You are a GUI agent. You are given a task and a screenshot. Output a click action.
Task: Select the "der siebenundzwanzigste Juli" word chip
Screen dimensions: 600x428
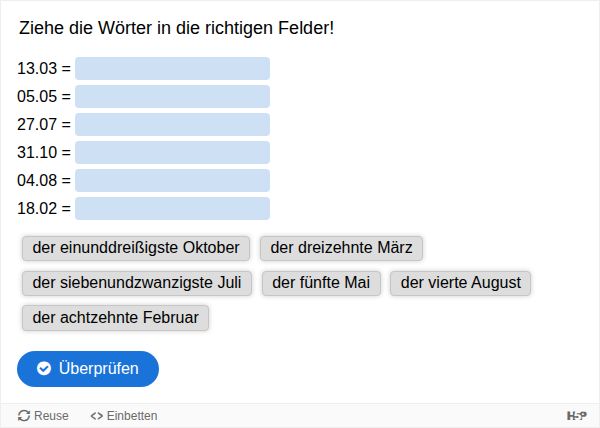[137, 283]
